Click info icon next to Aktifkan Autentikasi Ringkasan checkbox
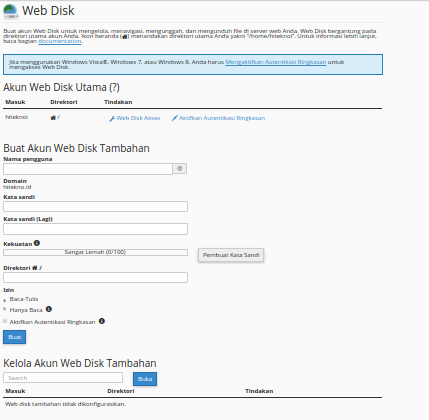Screen dimensions: 429x420 102,321
